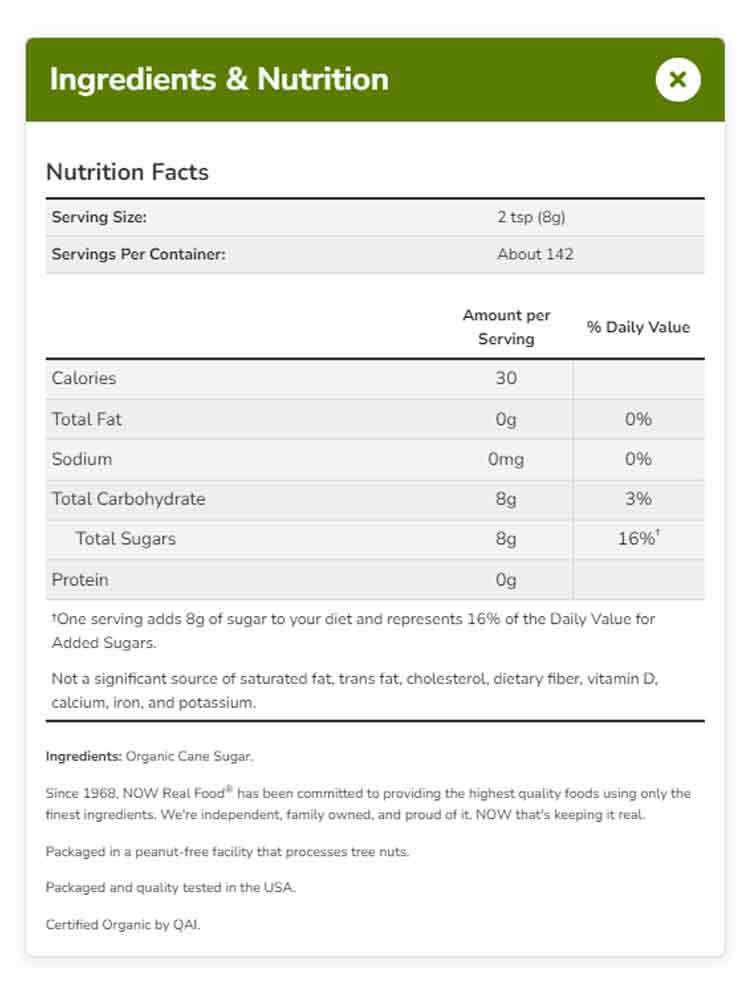
Task: Click the Amount per Serving column header
Action: click(506, 327)
